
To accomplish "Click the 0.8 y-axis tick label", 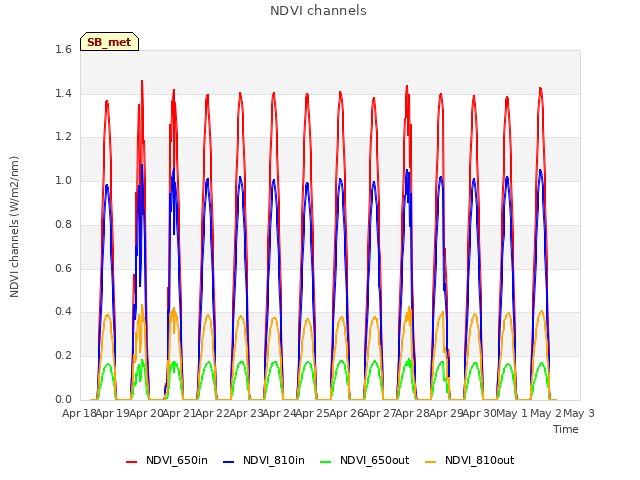I will tap(63, 224).
